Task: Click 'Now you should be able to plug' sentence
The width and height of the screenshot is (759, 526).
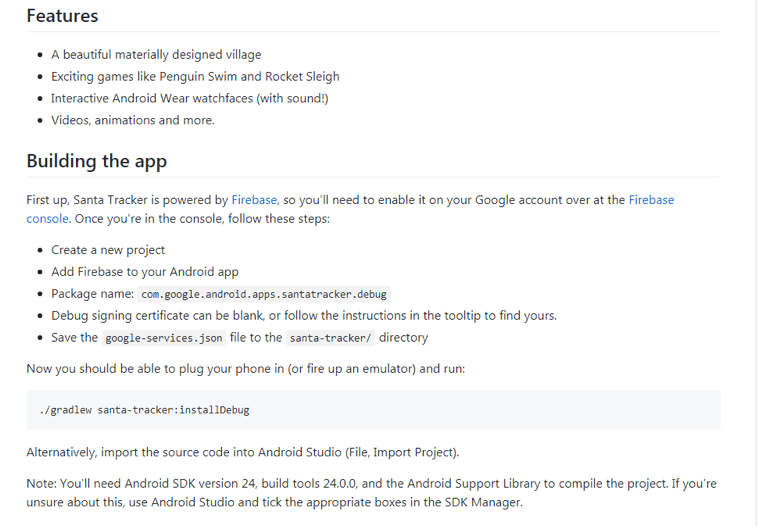Action: coord(245,369)
